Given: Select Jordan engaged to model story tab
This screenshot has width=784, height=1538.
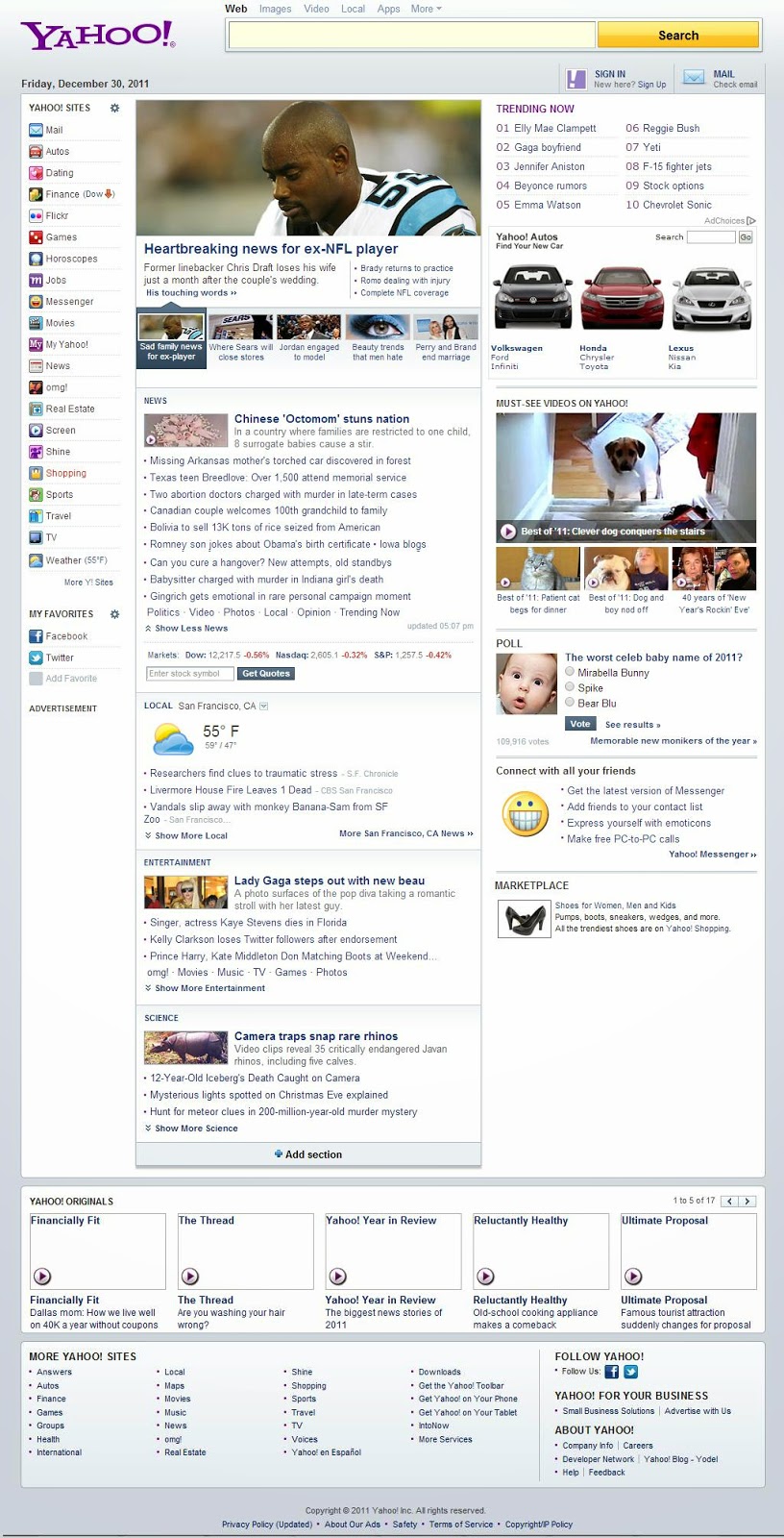Looking at the screenshot, I should (x=309, y=338).
